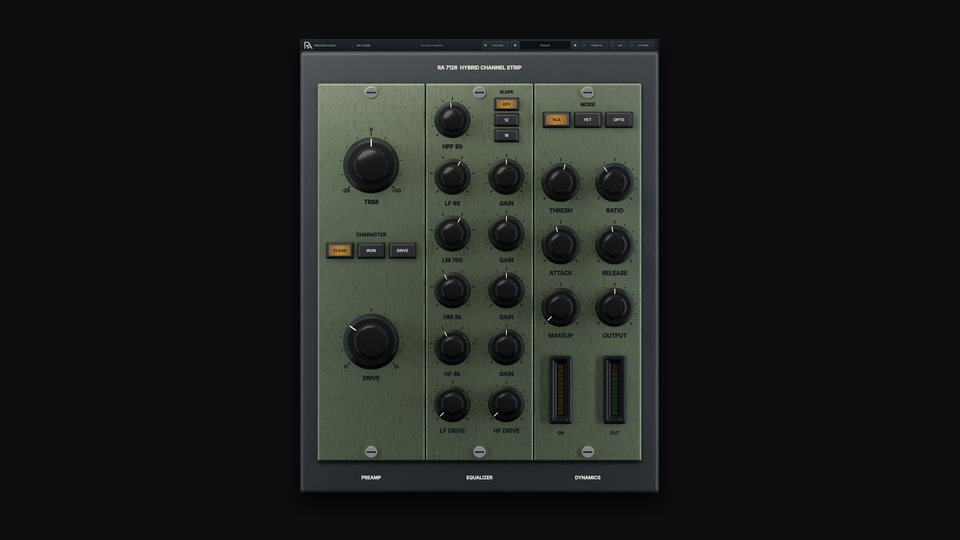The height and width of the screenshot is (540, 960).
Task: Click the HF DRIVE knob
Action: (506, 404)
